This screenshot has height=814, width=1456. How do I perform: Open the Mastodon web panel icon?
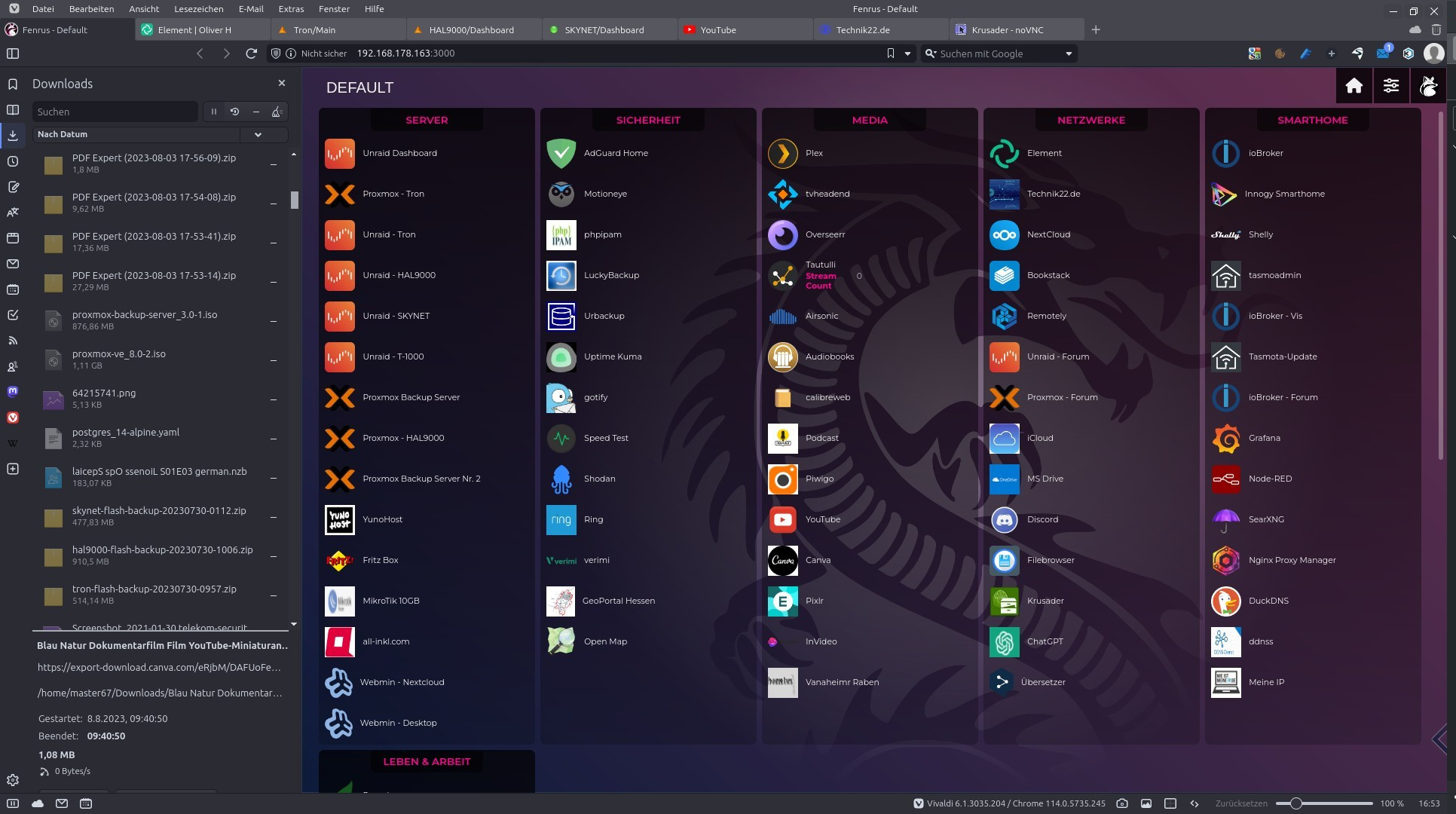(13, 392)
